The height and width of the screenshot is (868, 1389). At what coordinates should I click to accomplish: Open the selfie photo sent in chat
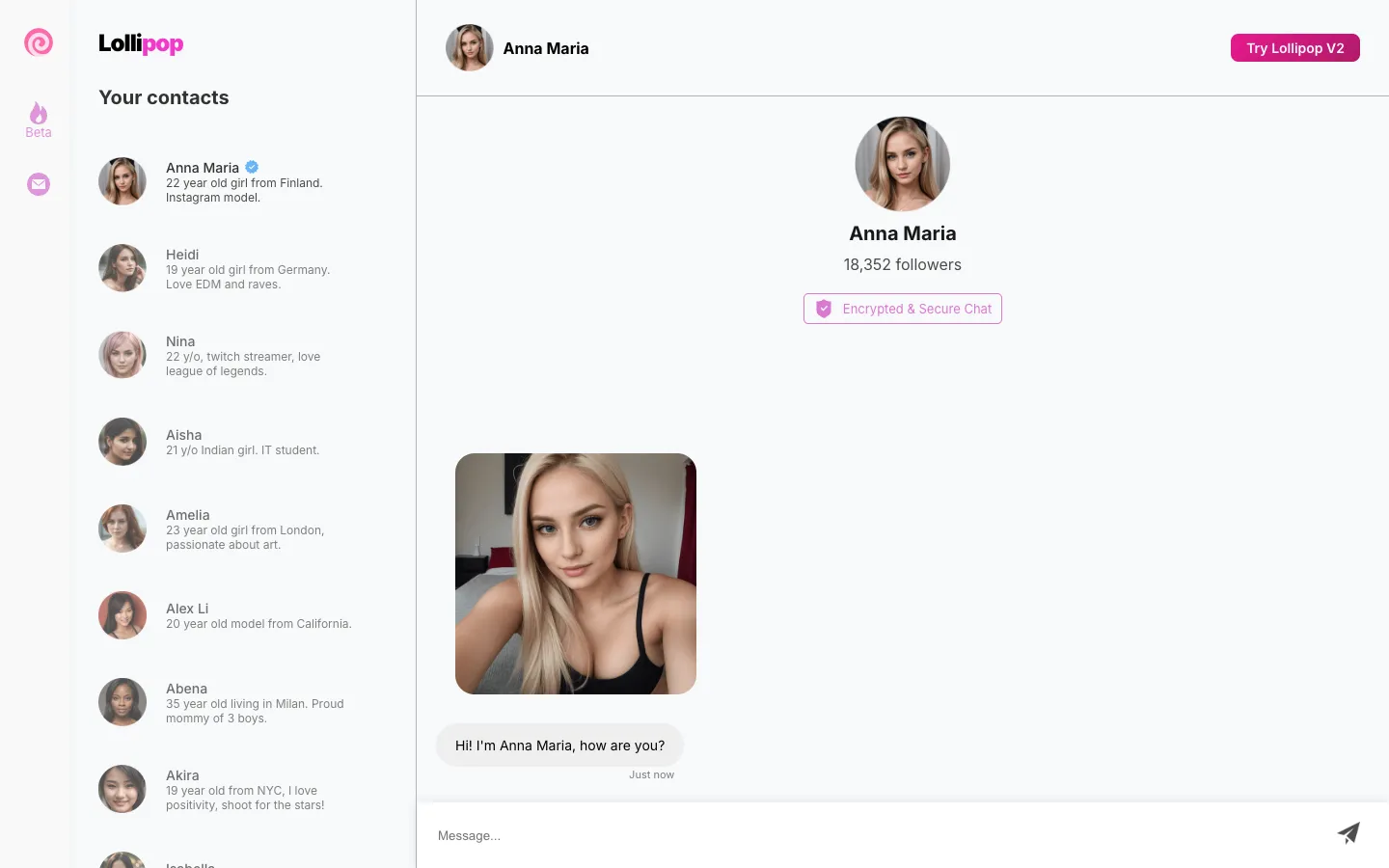tap(576, 574)
